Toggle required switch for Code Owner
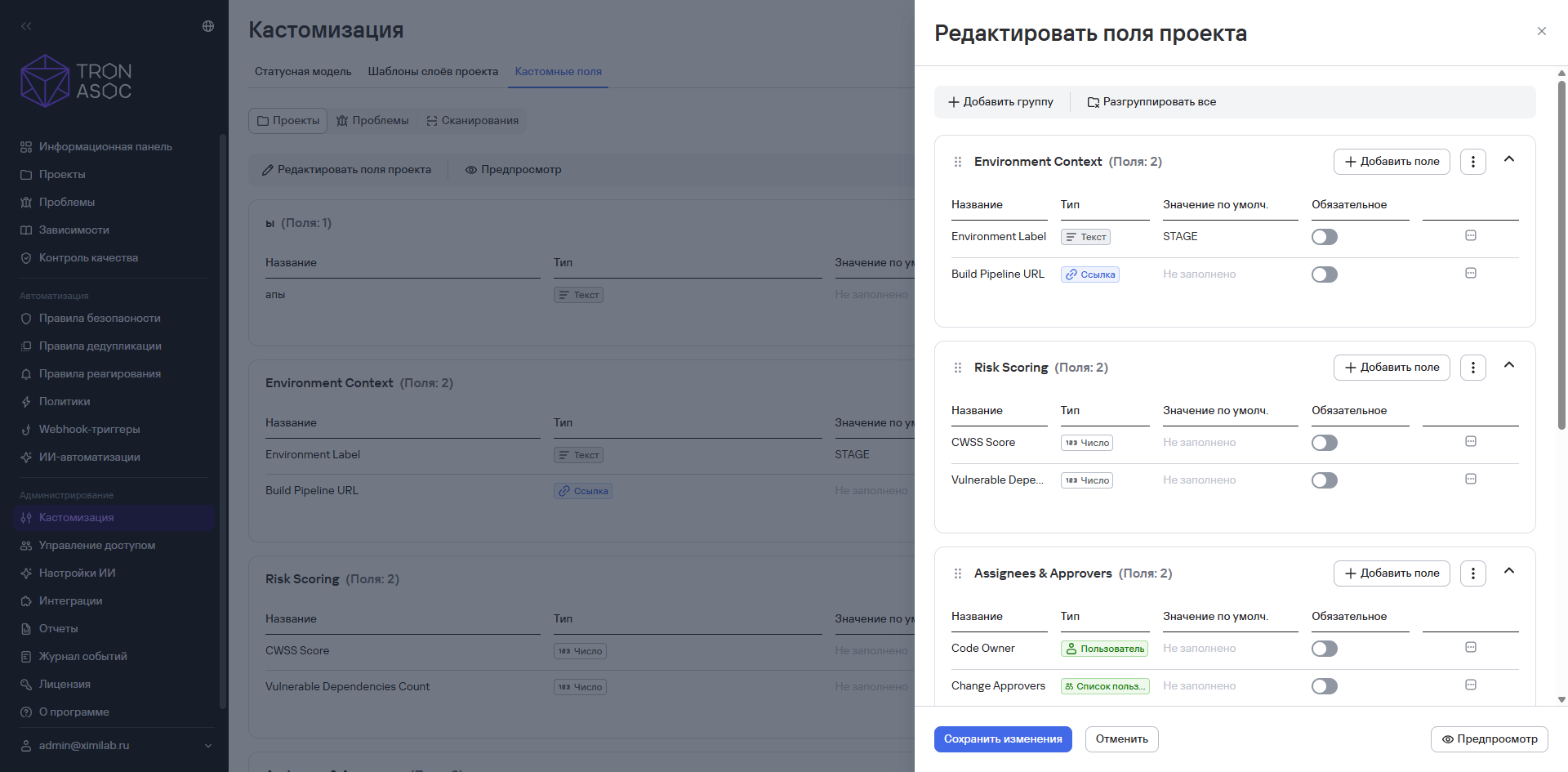 point(1325,649)
